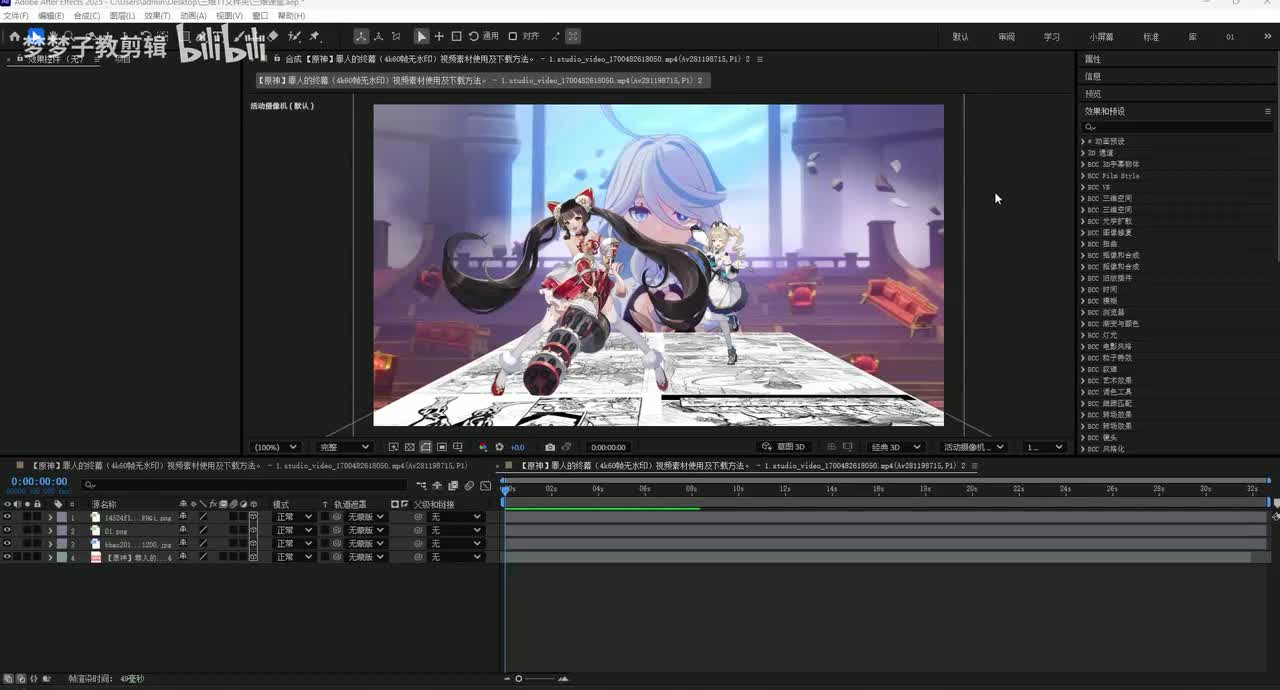The image size is (1280, 690).
Task: Open the File (文件) menu
Action: coord(15,16)
